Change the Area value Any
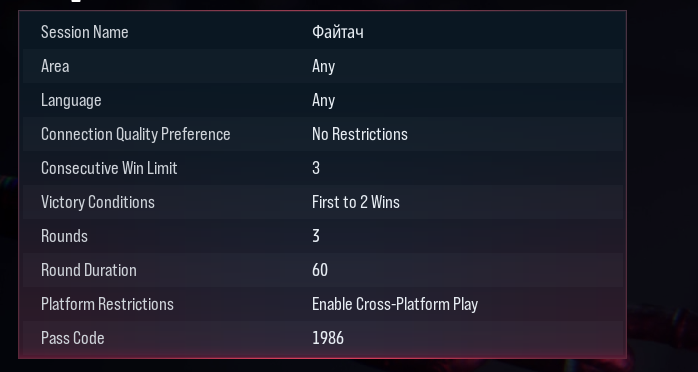Screen dimensions: 698x372 [323, 66]
